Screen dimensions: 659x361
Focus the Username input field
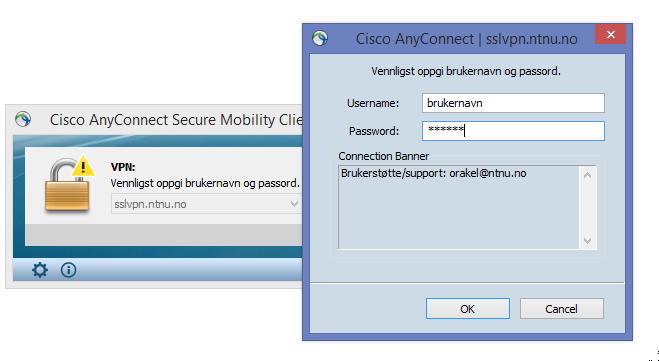tap(513, 103)
